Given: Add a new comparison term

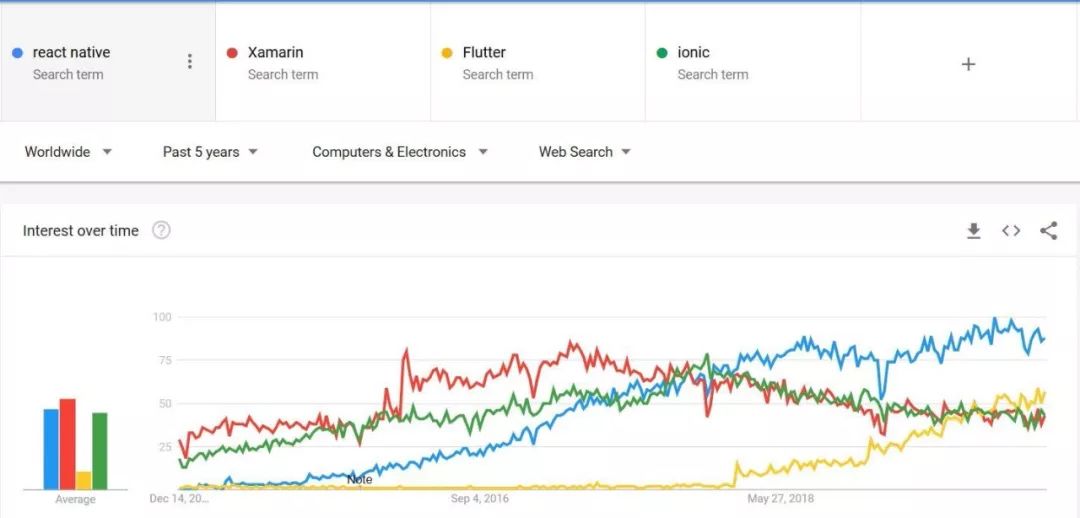Looking at the screenshot, I should pos(968,64).
